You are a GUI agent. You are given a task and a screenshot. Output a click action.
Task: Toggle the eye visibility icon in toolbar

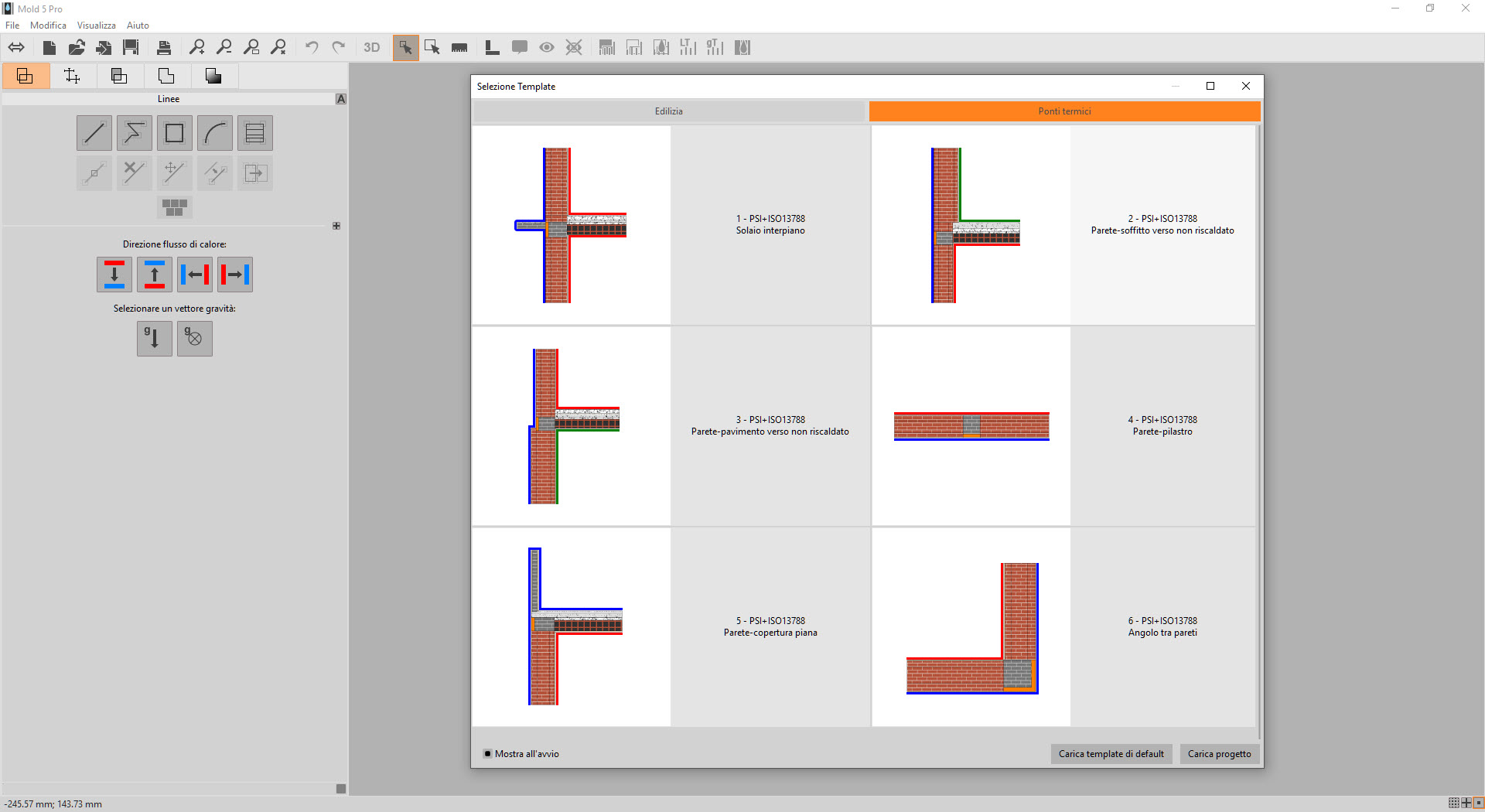pyautogui.click(x=547, y=48)
